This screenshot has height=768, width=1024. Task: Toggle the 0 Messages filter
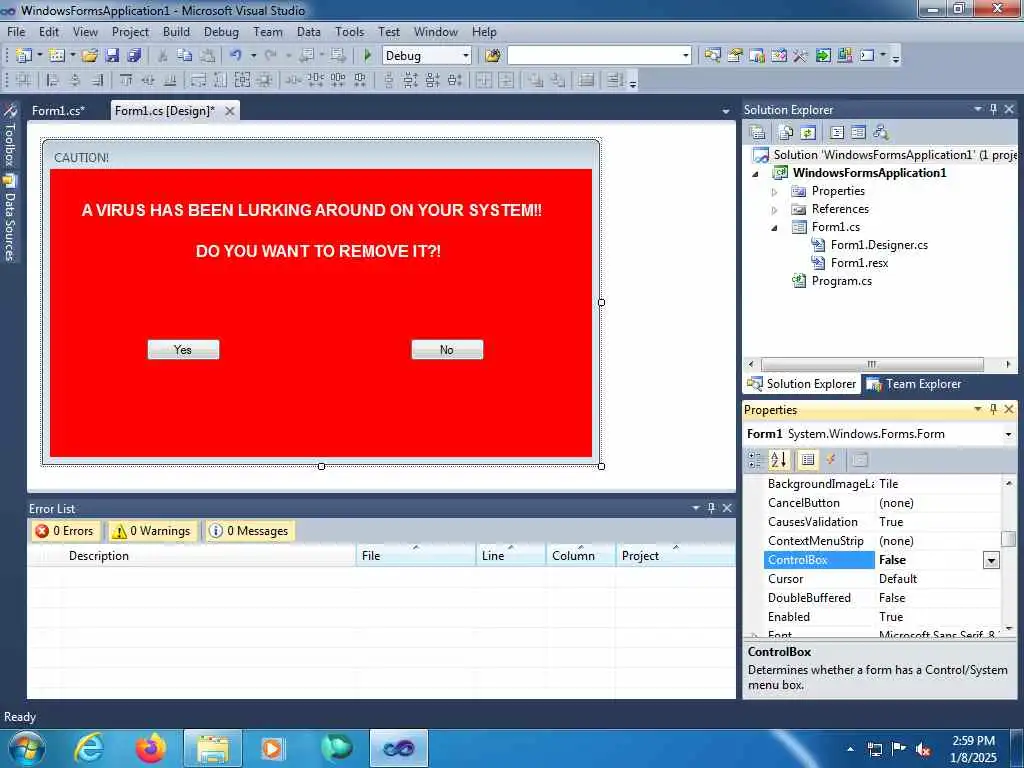249,531
